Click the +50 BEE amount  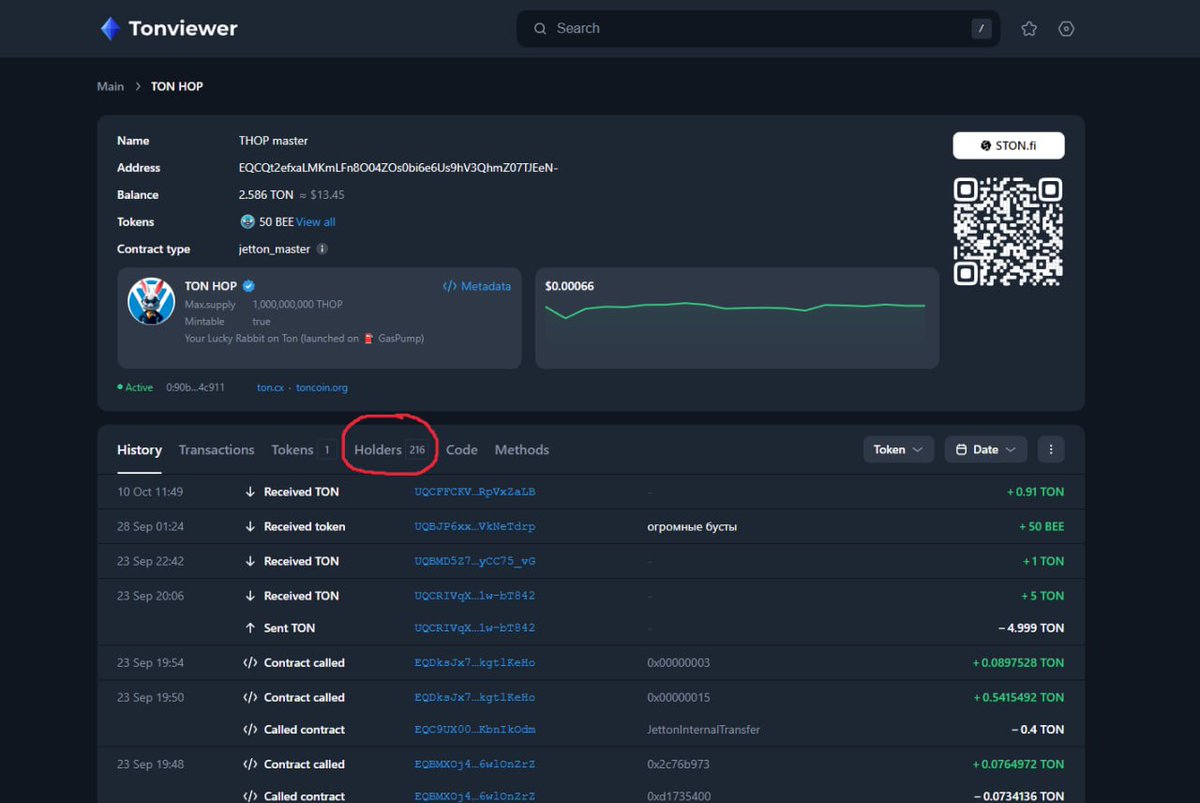coord(1041,527)
